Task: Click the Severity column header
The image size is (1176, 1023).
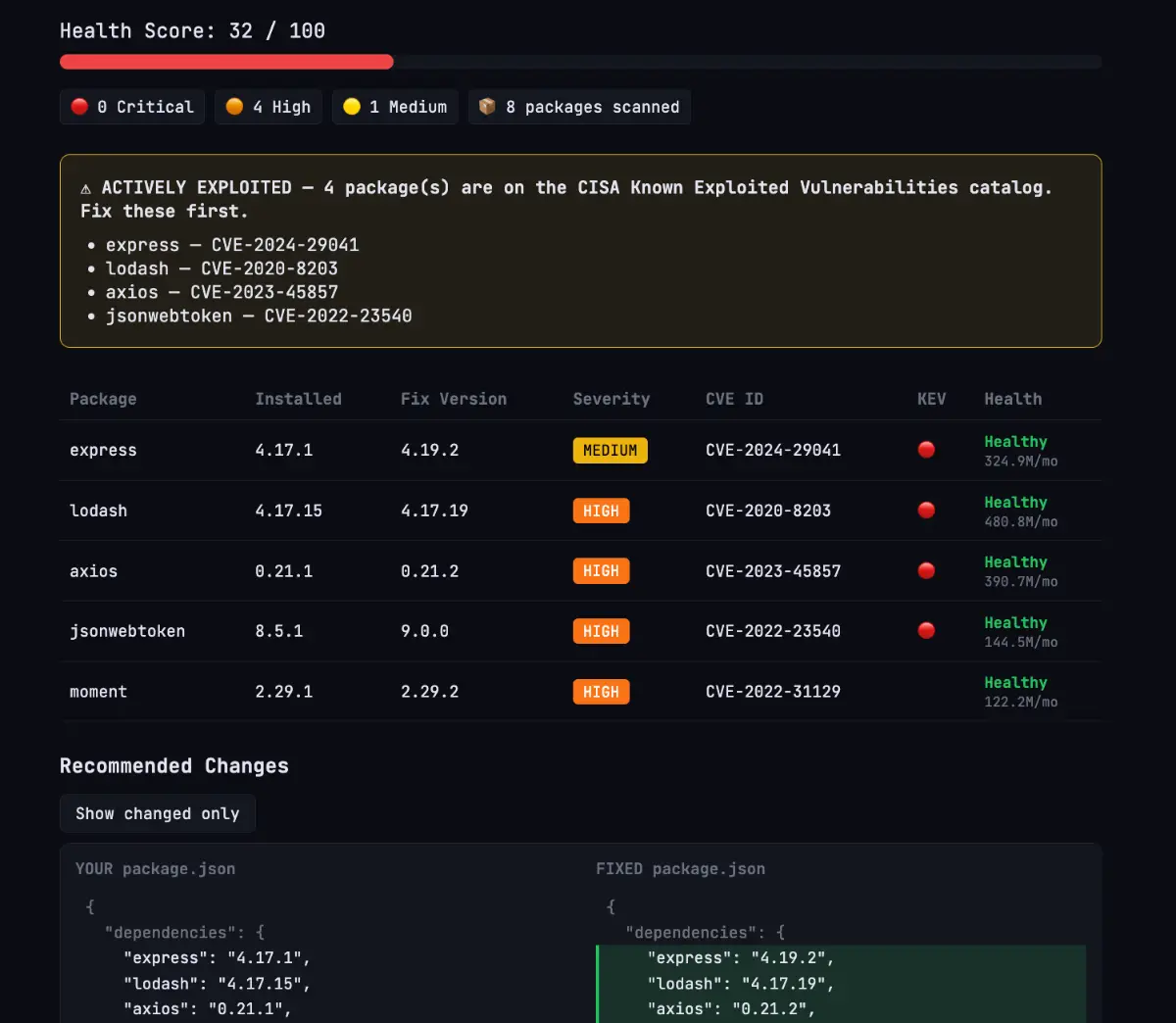Action: coord(612,399)
